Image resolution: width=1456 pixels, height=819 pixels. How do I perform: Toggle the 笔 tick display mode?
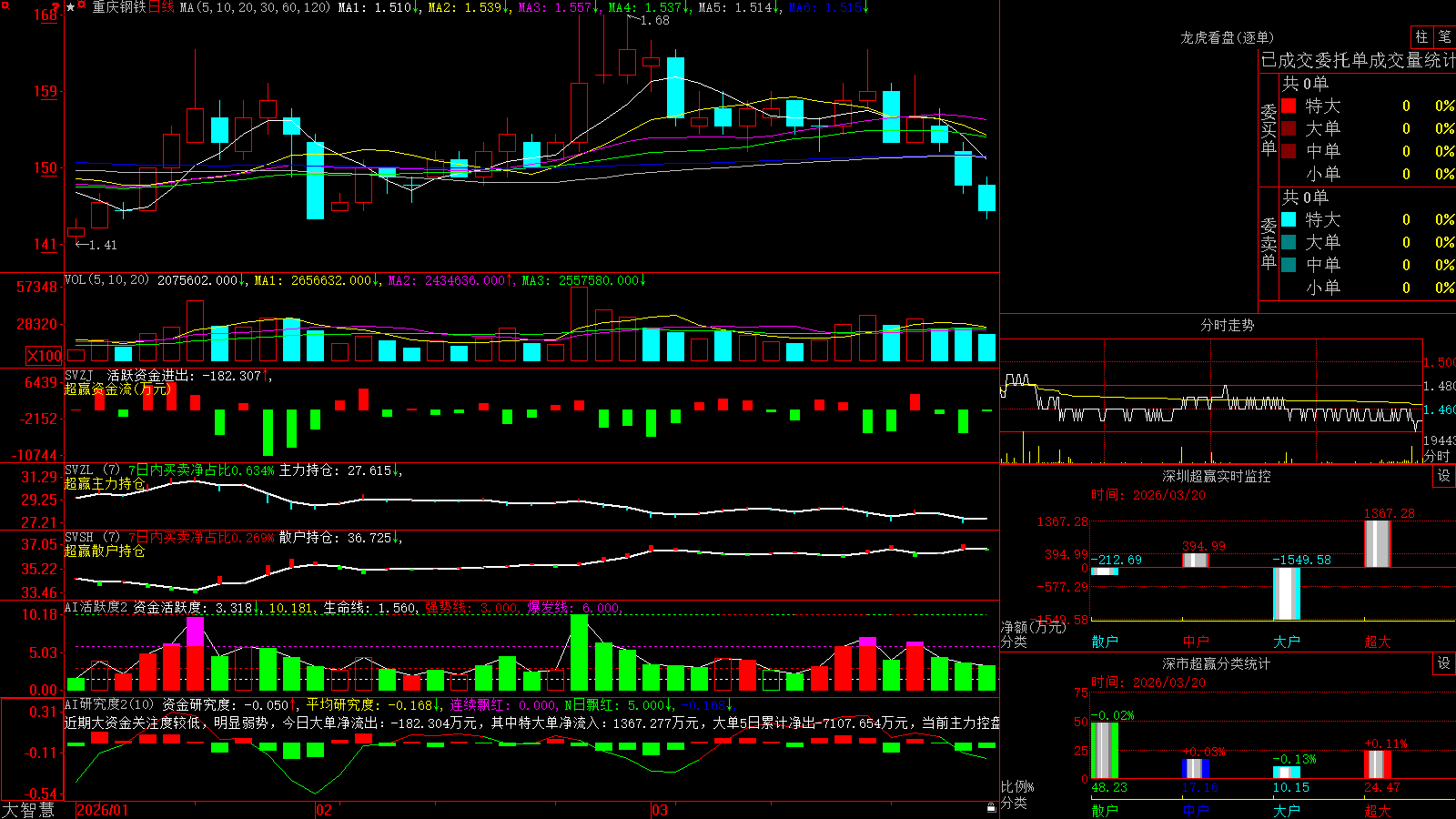(x=1445, y=37)
